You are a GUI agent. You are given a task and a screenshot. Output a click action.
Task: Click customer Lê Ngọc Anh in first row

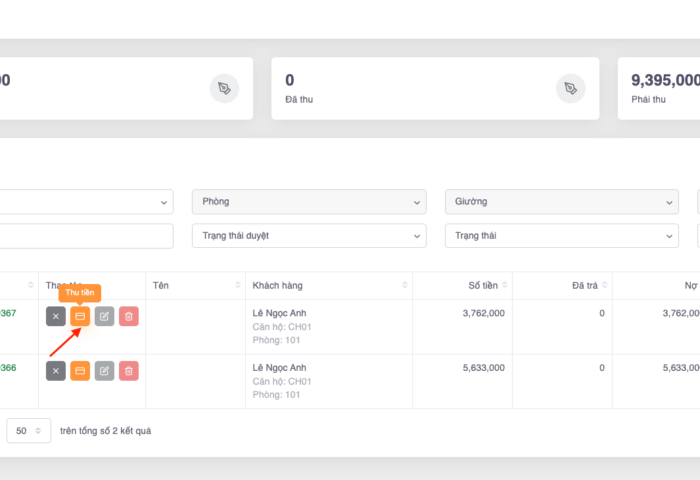tap(281, 313)
